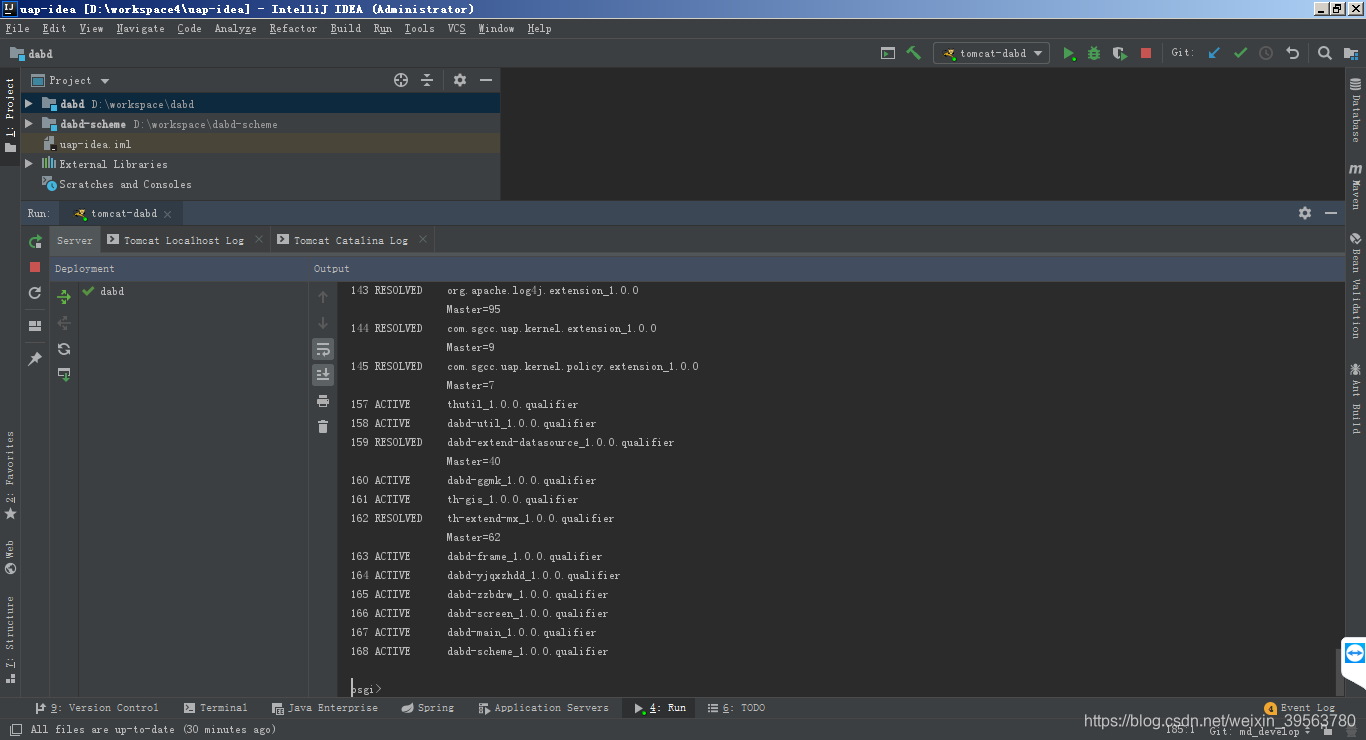Click the Run Anything icon near the hammer
This screenshot has height=740, width=1366.
pos(888,53)
